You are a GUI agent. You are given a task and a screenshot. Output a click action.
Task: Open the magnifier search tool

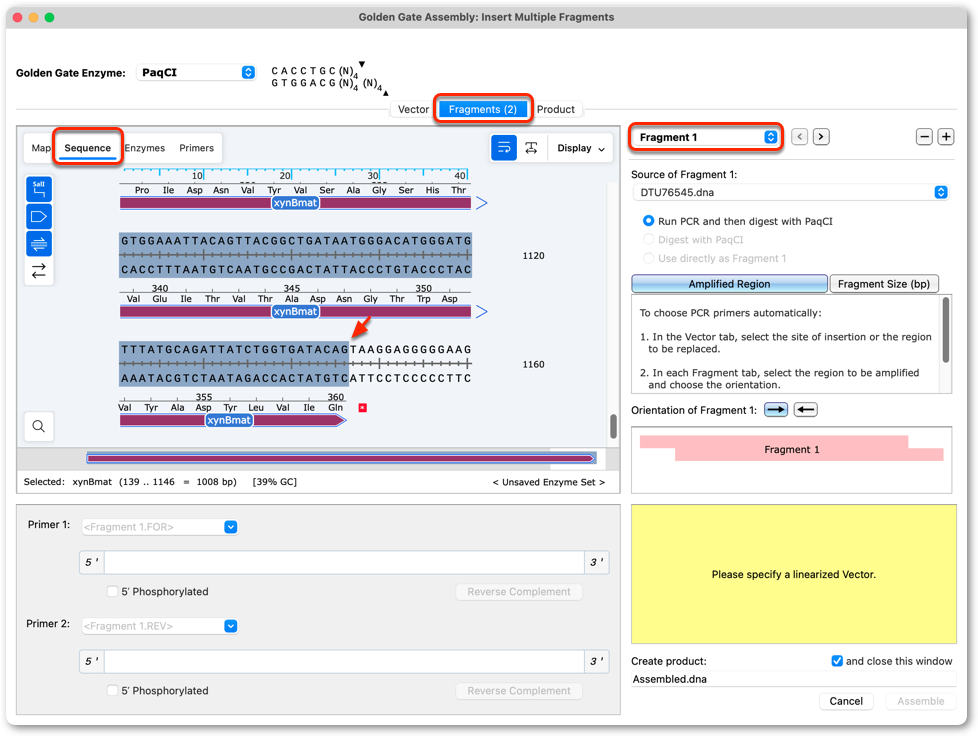[x=39, y=426]
